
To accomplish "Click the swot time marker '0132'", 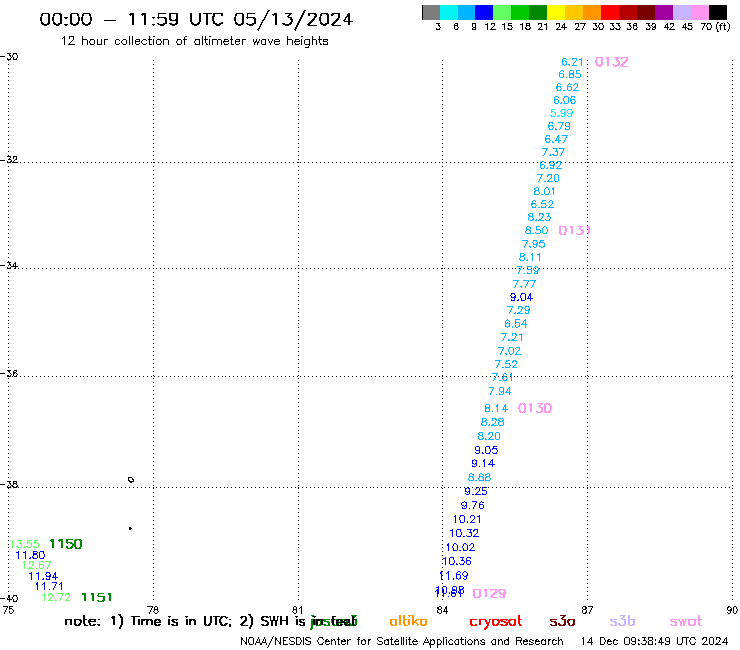I will (x=611, y=62).
